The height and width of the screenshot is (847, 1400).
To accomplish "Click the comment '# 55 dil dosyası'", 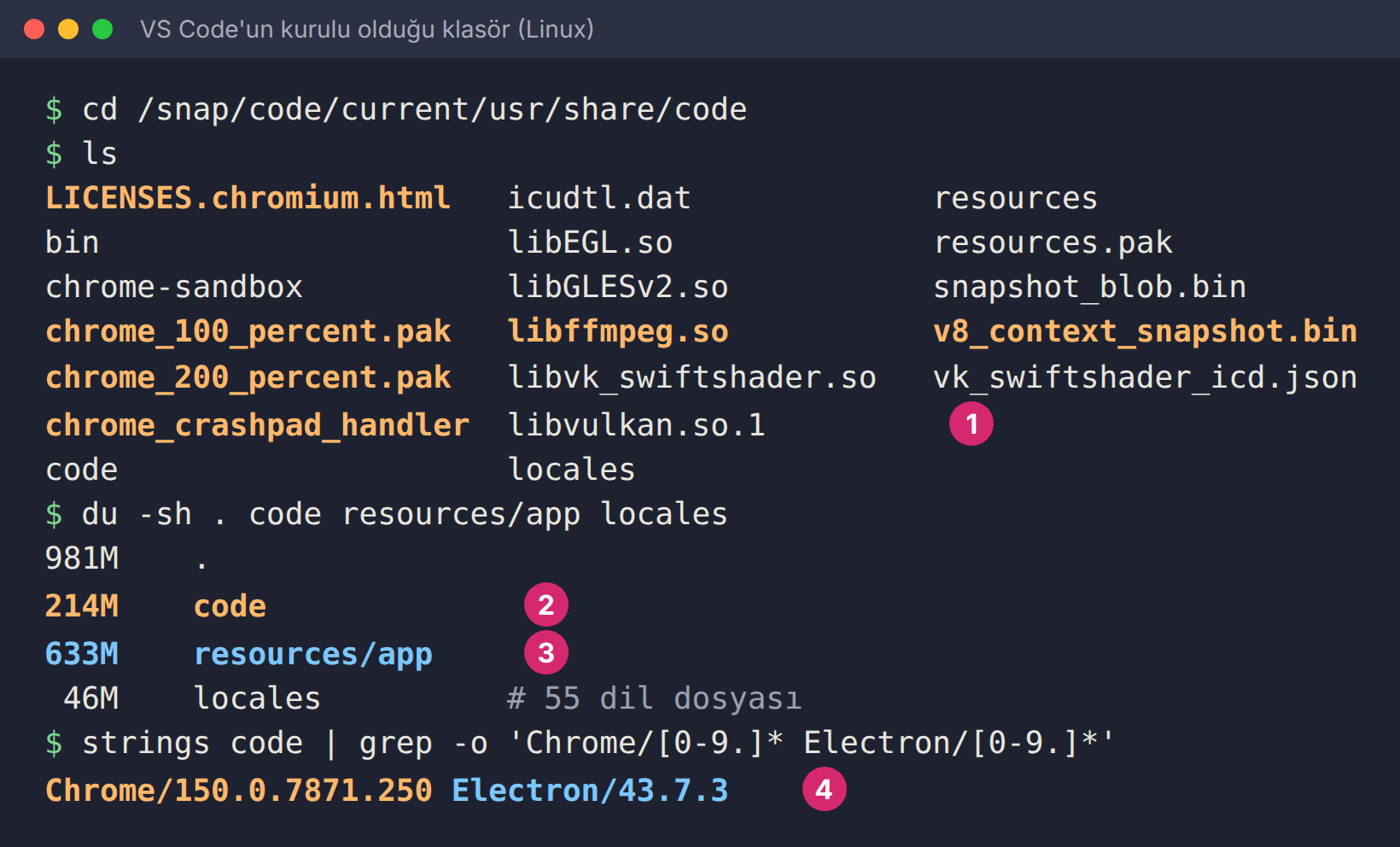I will tap(655, 698).
